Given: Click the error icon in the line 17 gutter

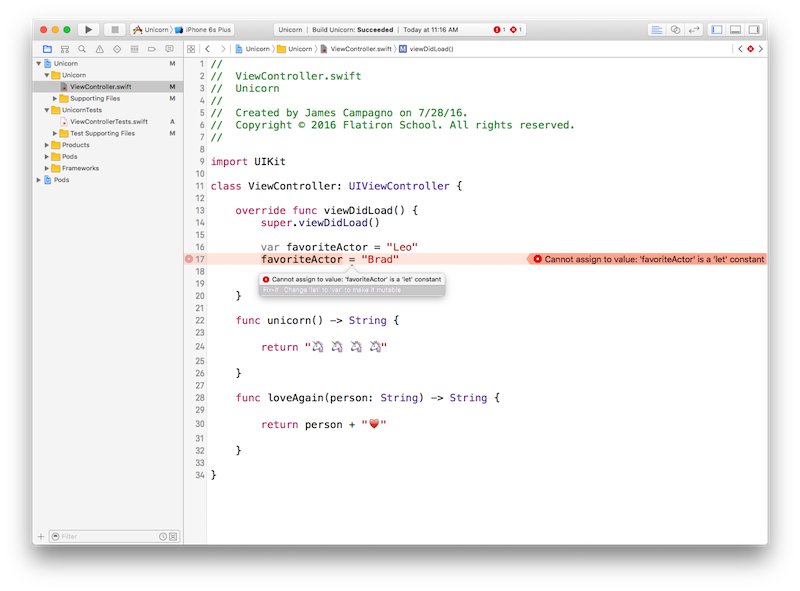Looking at the screenshot, I should (189, 259).
